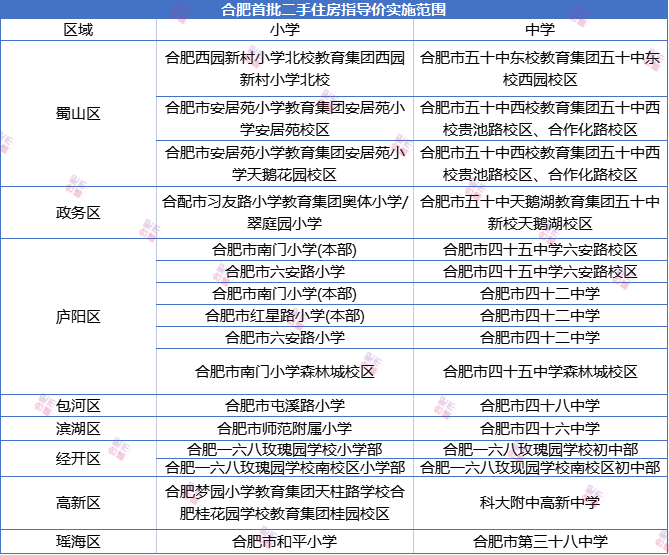Click 五十中西校 cell beside 安居苑校区 row
Screen dimensions: 669x555
(540, 119)
